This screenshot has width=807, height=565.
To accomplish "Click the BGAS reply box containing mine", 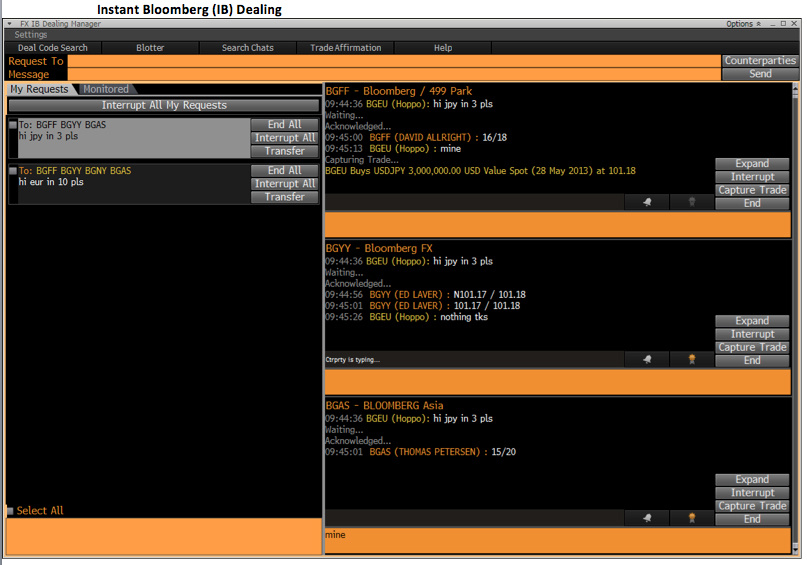I will pos(557,541).
